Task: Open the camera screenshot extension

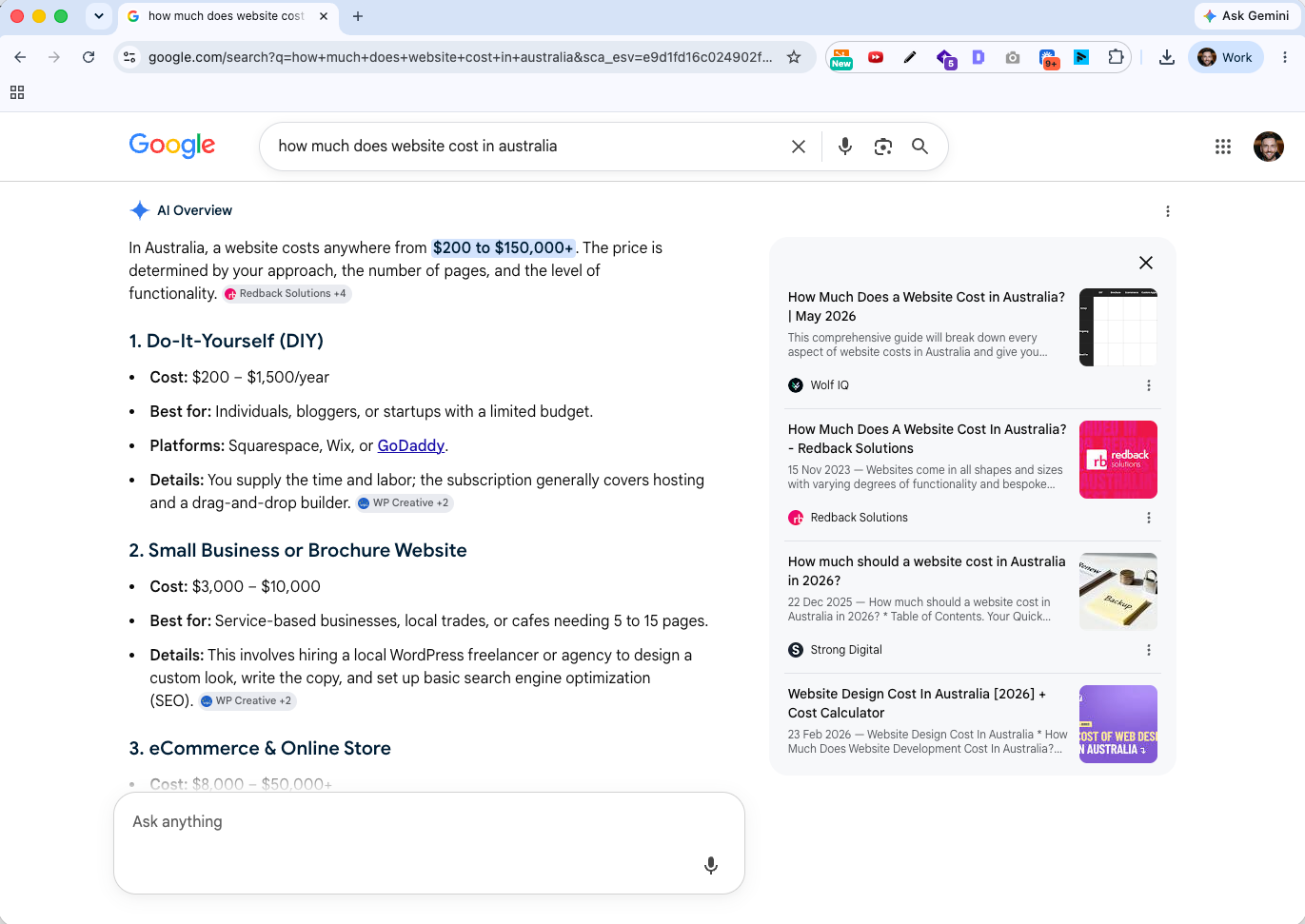Action: [x=1013, y=57]
